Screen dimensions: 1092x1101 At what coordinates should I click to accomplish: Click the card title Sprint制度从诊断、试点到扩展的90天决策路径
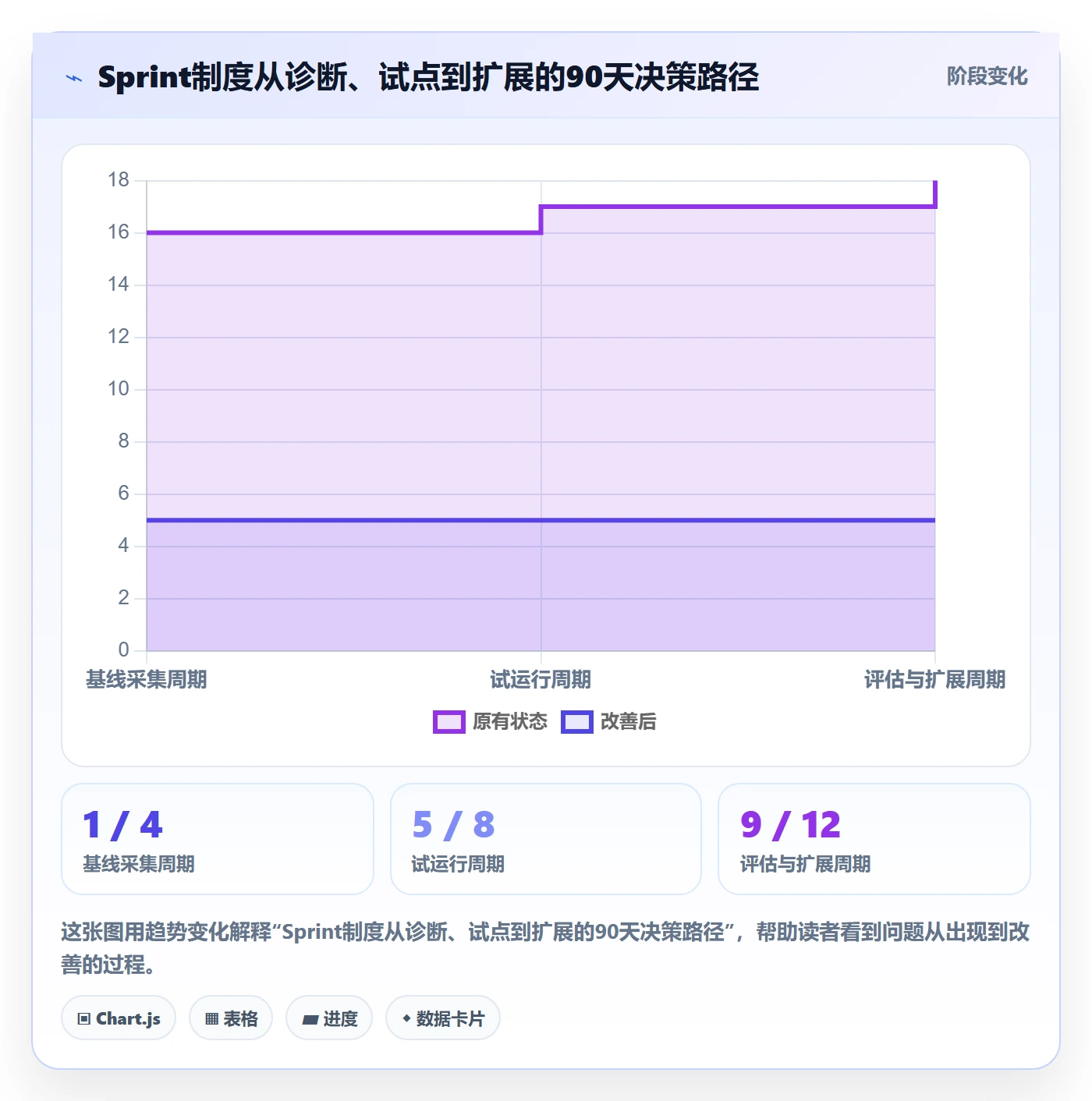click(x=428, y=77)
